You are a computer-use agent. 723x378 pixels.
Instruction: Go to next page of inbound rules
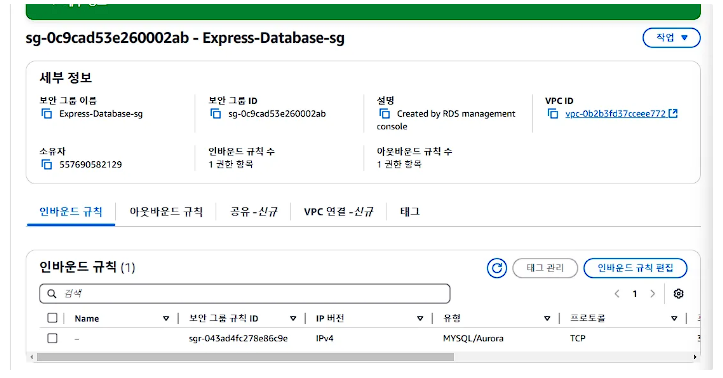[652, 294]
